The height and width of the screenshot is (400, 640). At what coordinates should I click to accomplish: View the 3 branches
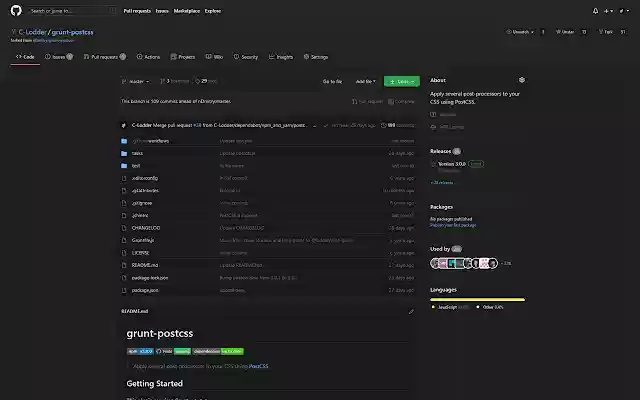coord(175,81)
